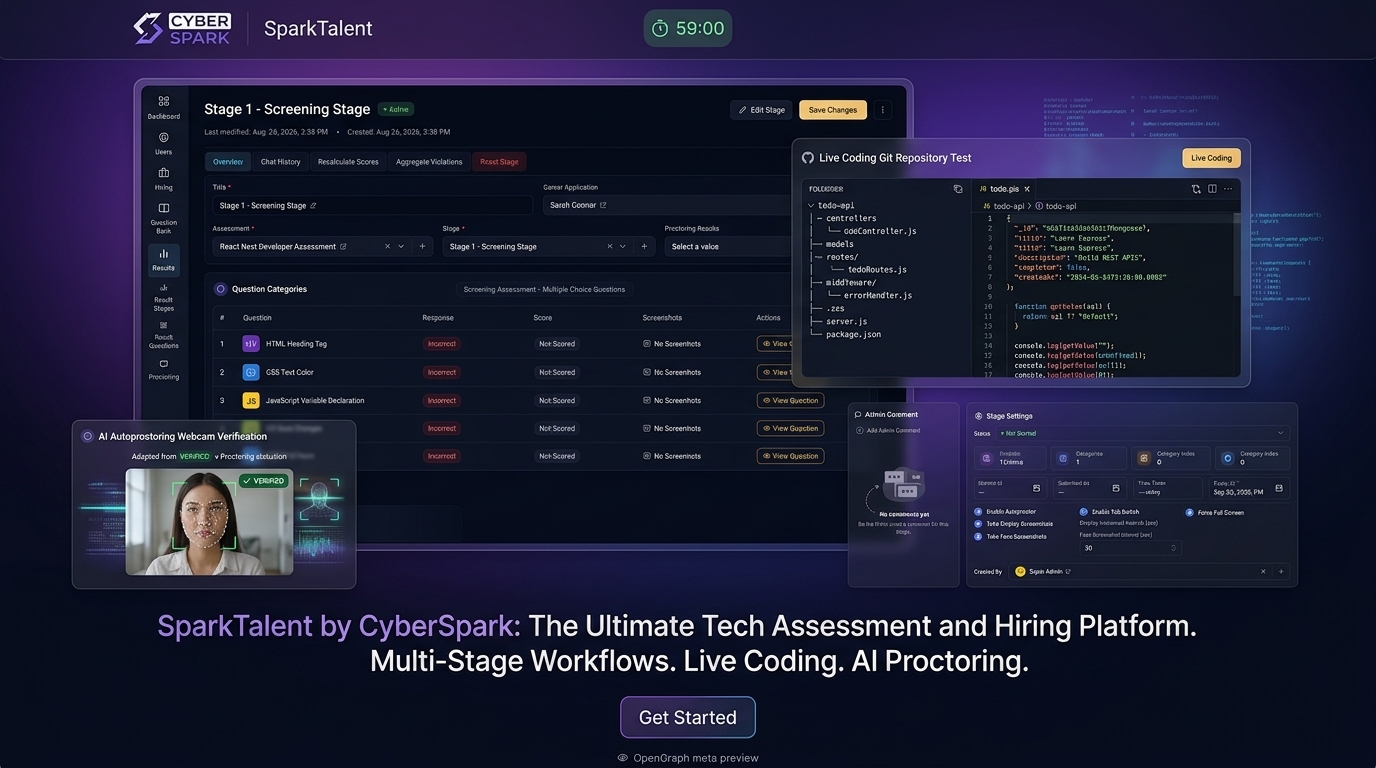Open errorHandler.js in the file tree
The width and height of the screenshot is (1376, 768).
coord(878,295)
